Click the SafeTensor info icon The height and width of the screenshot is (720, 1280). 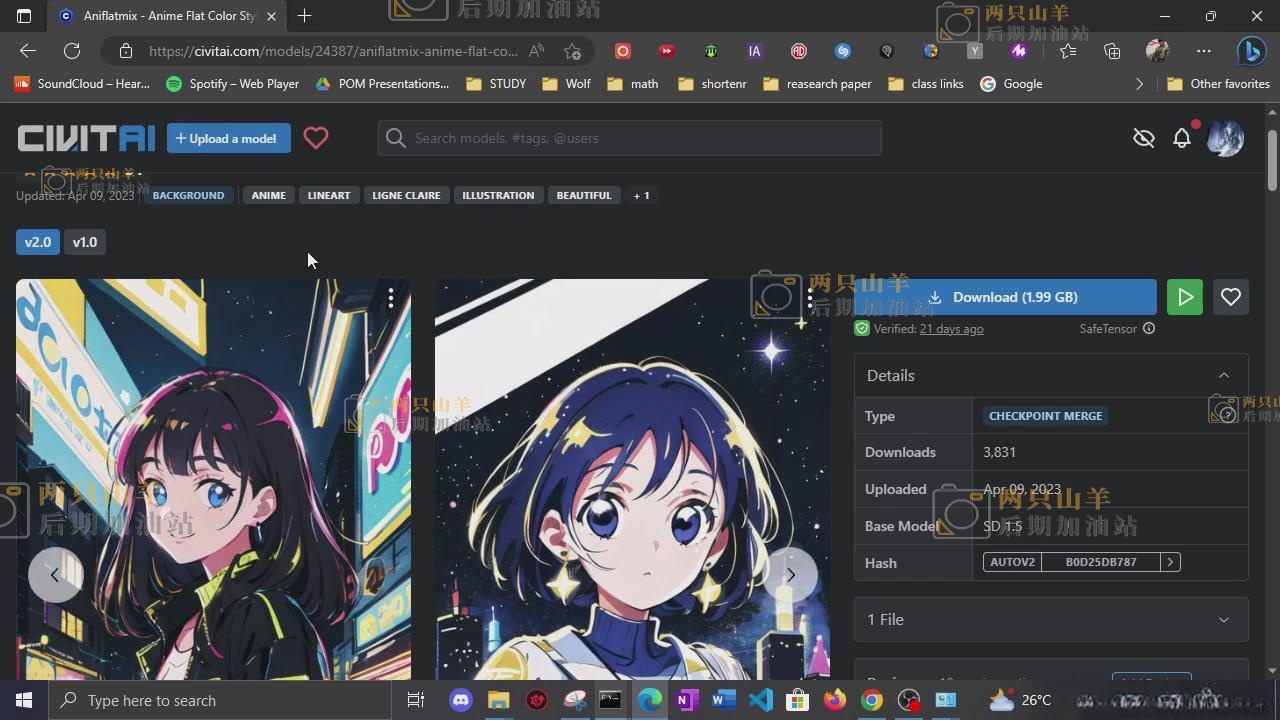(1149, 328)
